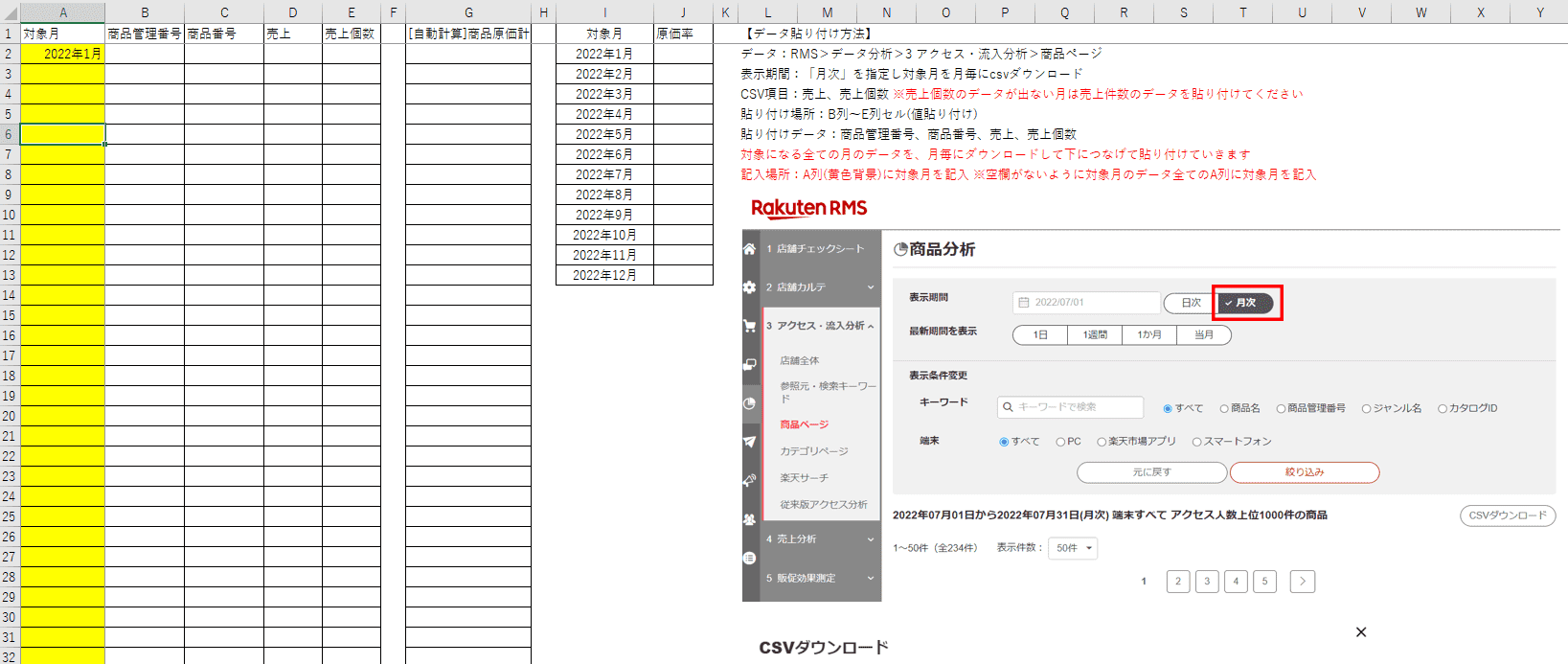This screenshot has height=664, width=1568.
Task: Click the 絞り込み filter button
Action: pyautogui.click(x=1305, y=472)
